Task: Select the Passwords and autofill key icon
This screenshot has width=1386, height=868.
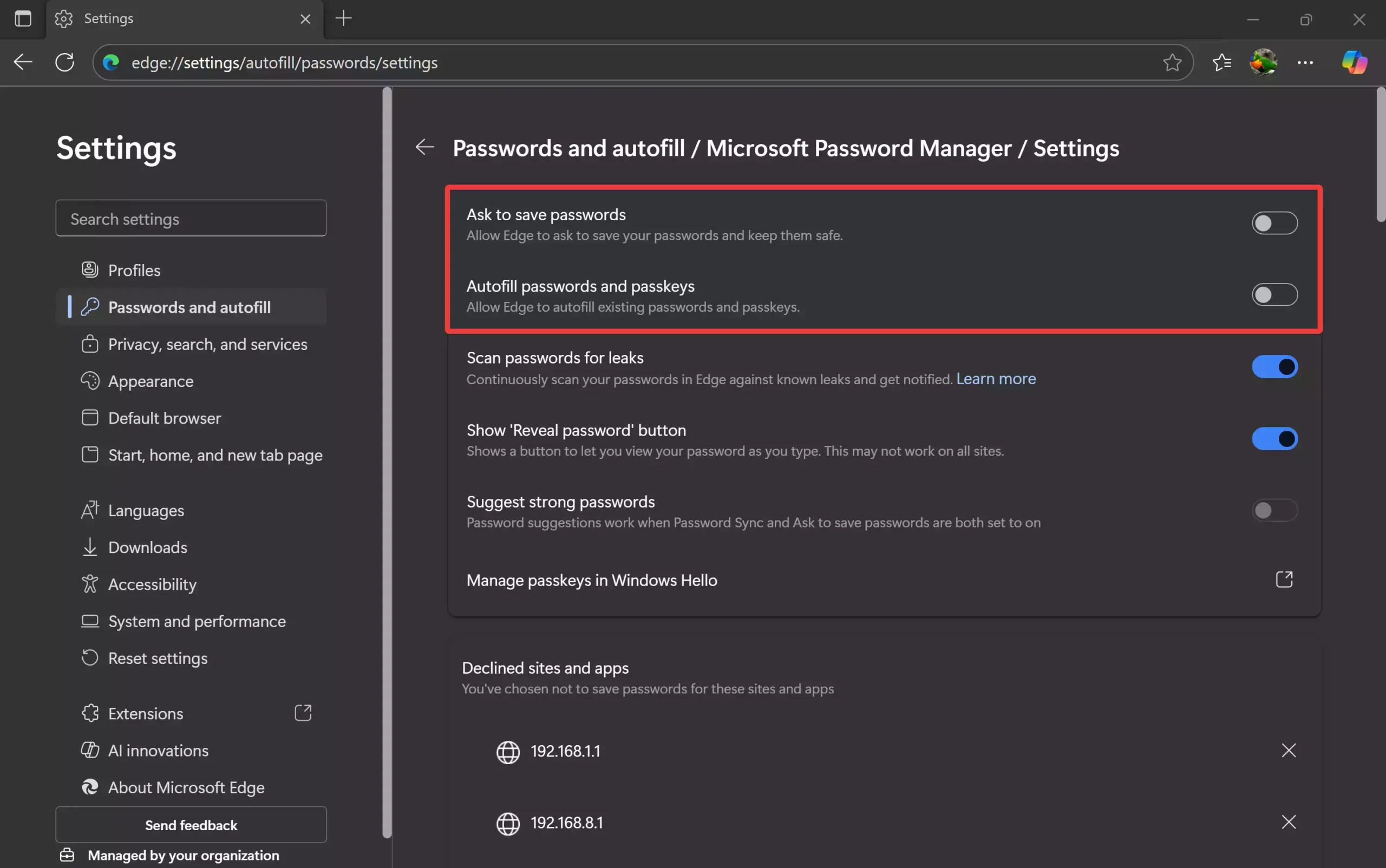Action: 90,306
